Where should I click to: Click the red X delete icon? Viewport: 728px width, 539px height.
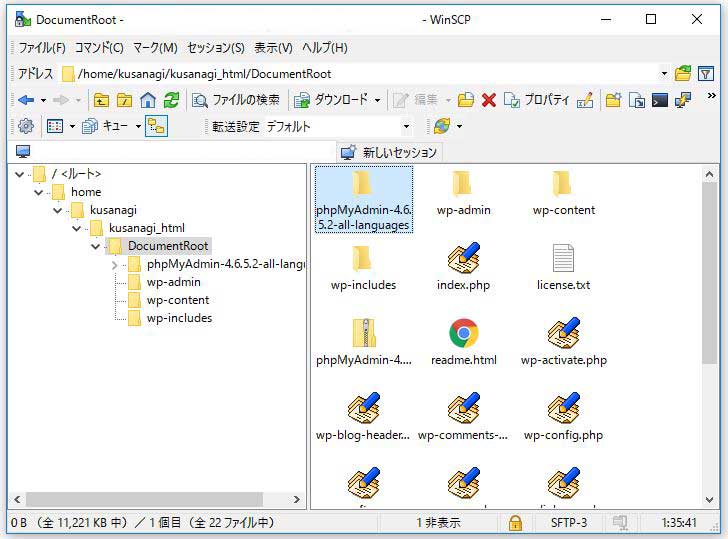[x=488, y=100]
